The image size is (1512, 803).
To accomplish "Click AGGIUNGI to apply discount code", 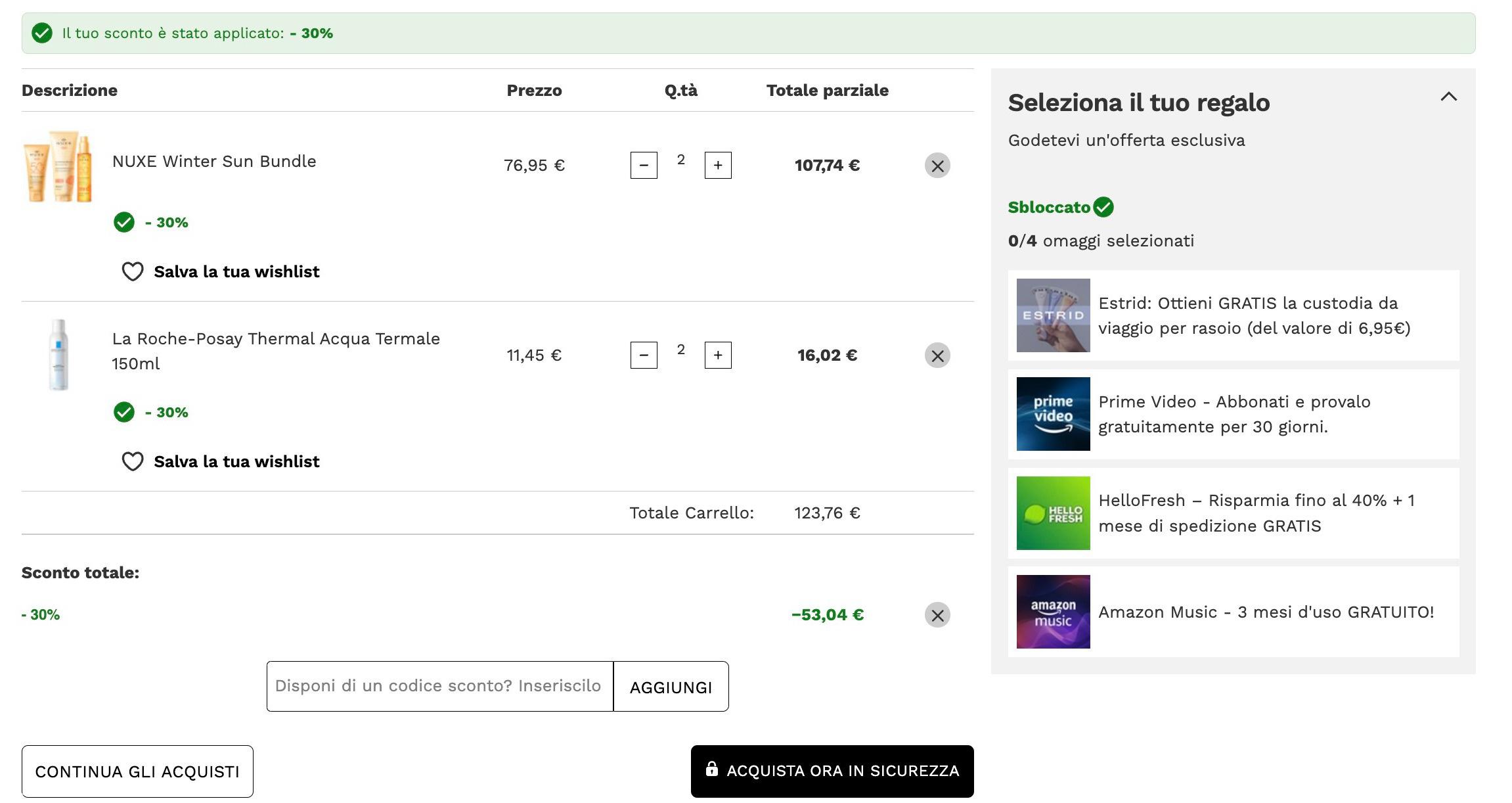I will coord(671,687).
